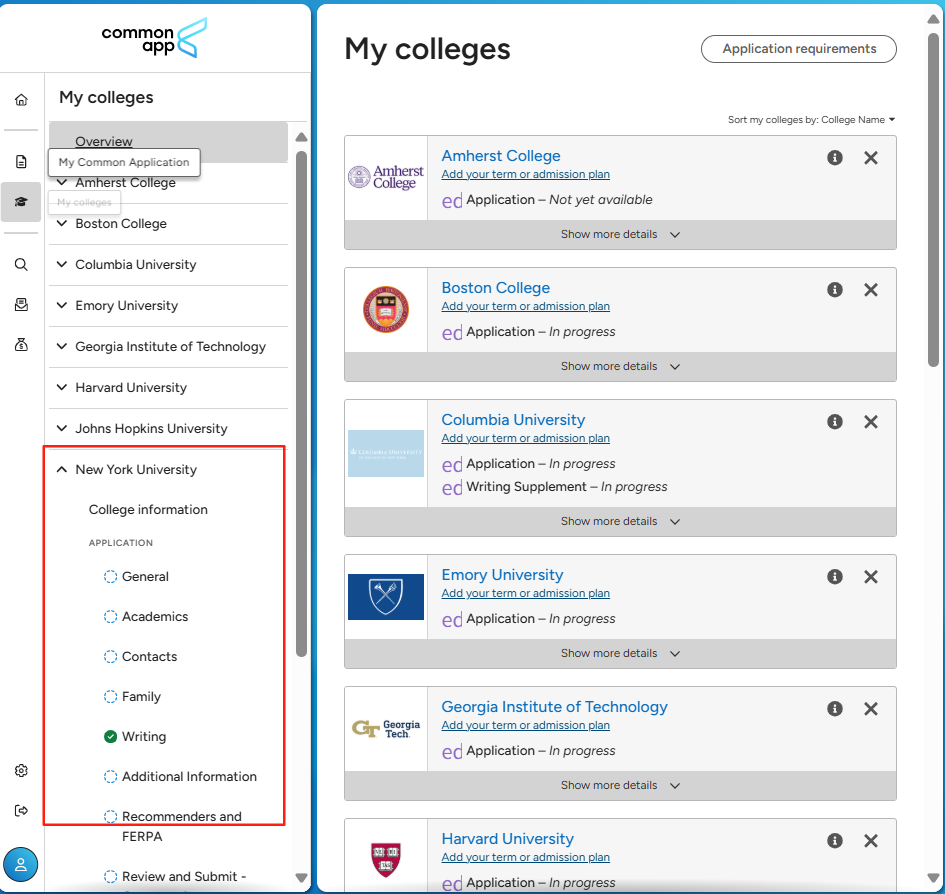Image resolution: width=945 pixels, height=894 pixels.
Task: Click the Application requirements button
Action: pyautogui.click(x=799, y=49)
